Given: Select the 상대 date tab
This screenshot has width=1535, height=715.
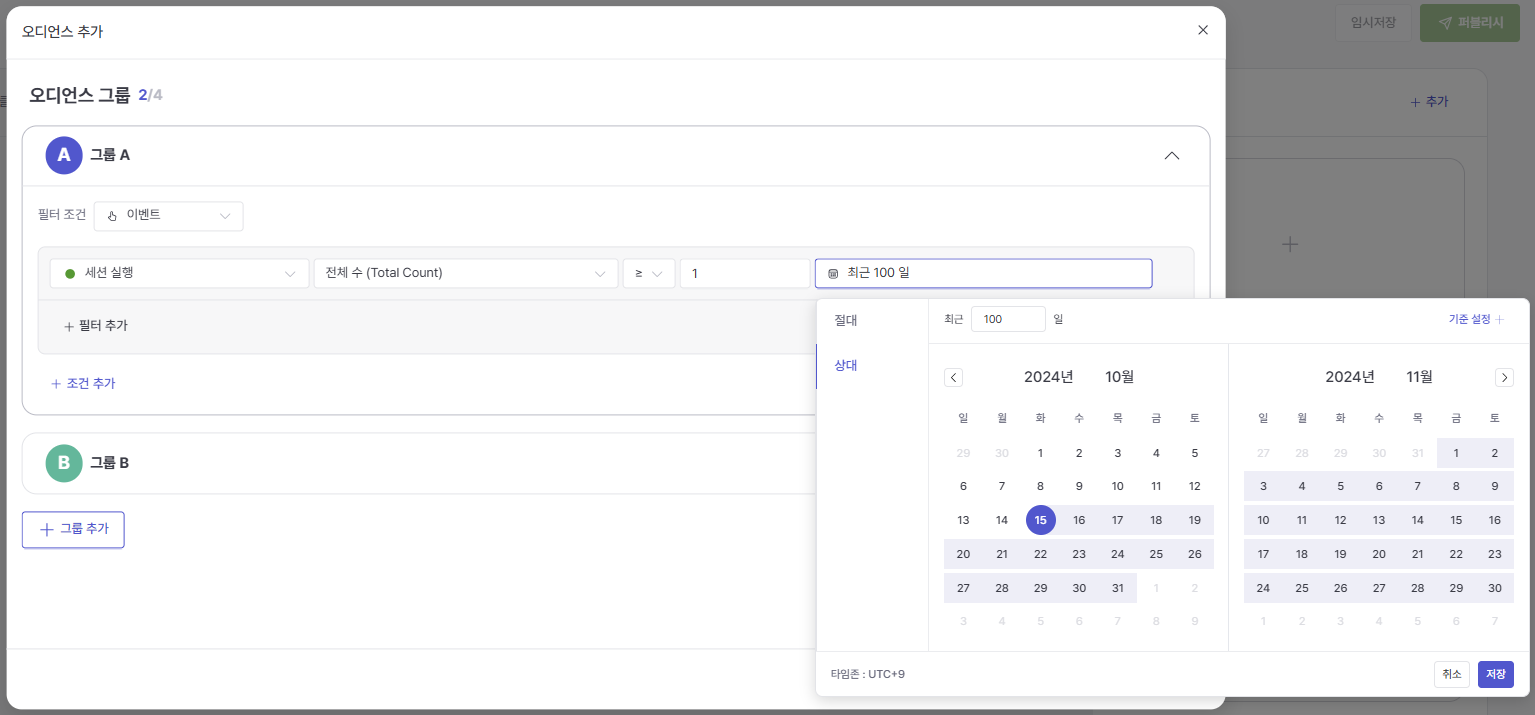Looking at the screenshot, I should [846, 366].
